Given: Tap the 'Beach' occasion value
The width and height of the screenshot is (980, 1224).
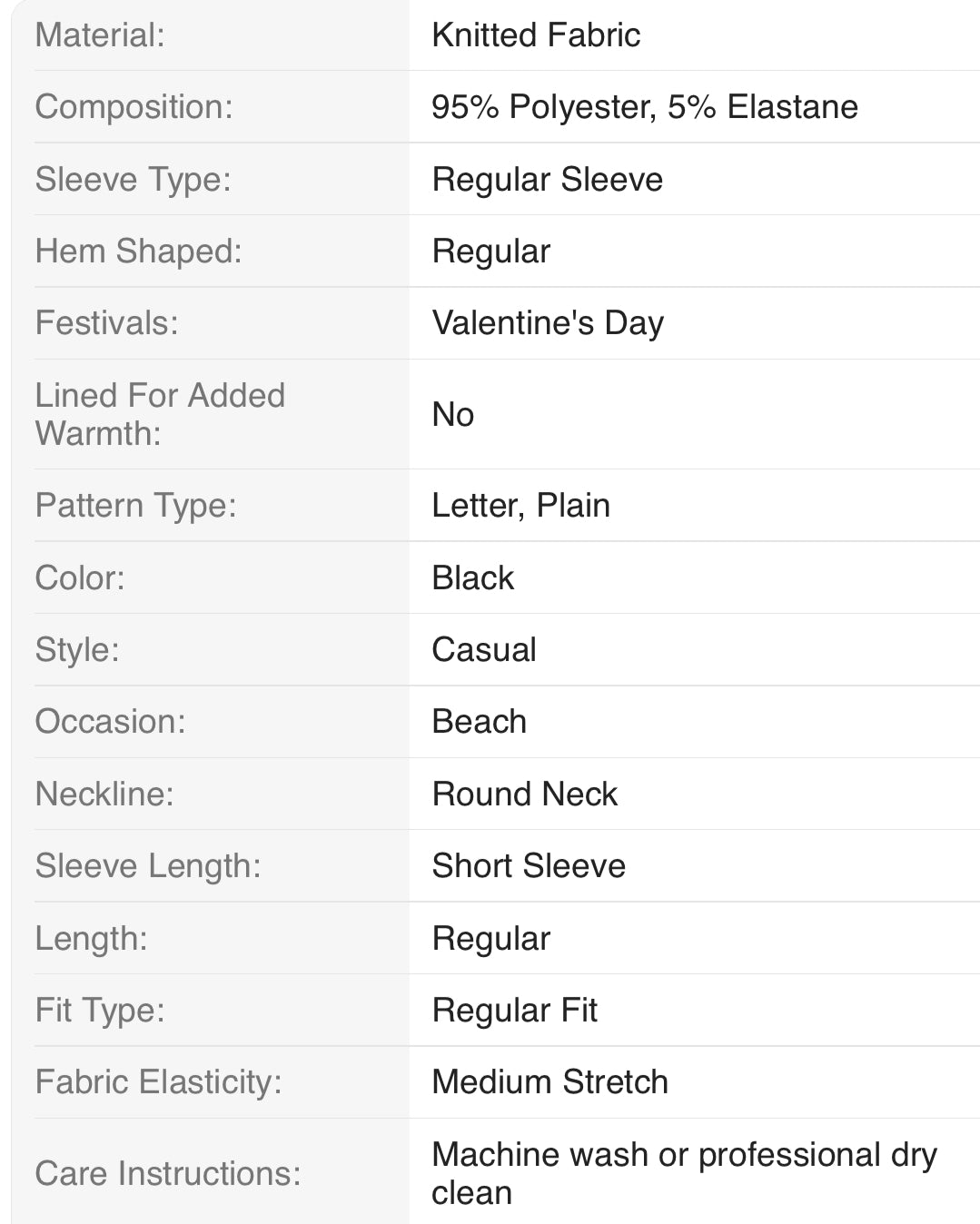Looking at the screenshot, I should click(x=479, y=722).
